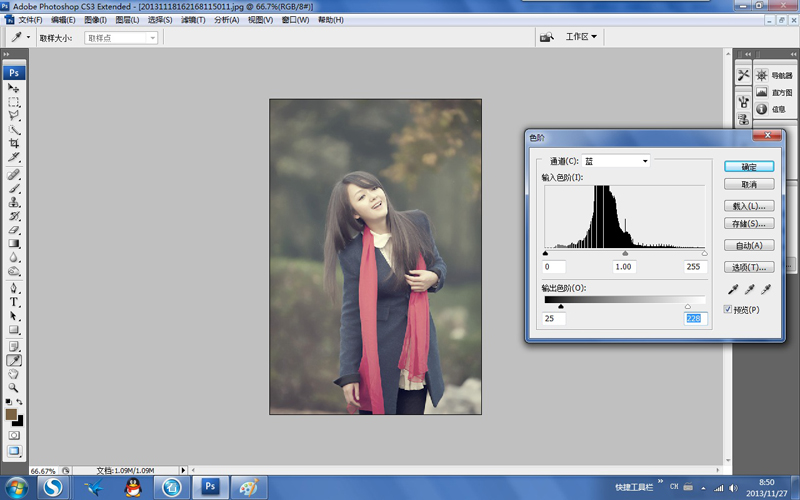Select the Clone Stamp tool
The image size is (800, 500).
tap(13, 202)
